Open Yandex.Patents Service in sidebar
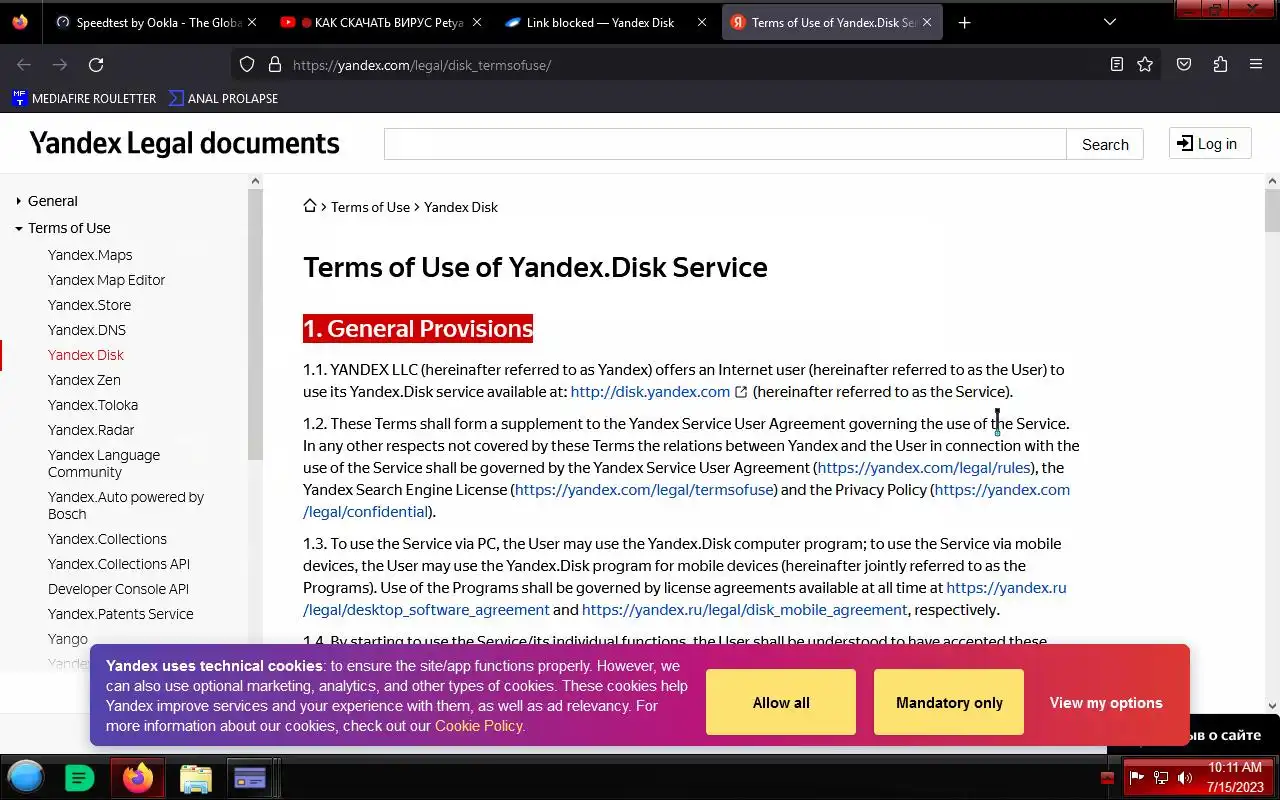The image size is (1280, 800). [x=121, y=614]
